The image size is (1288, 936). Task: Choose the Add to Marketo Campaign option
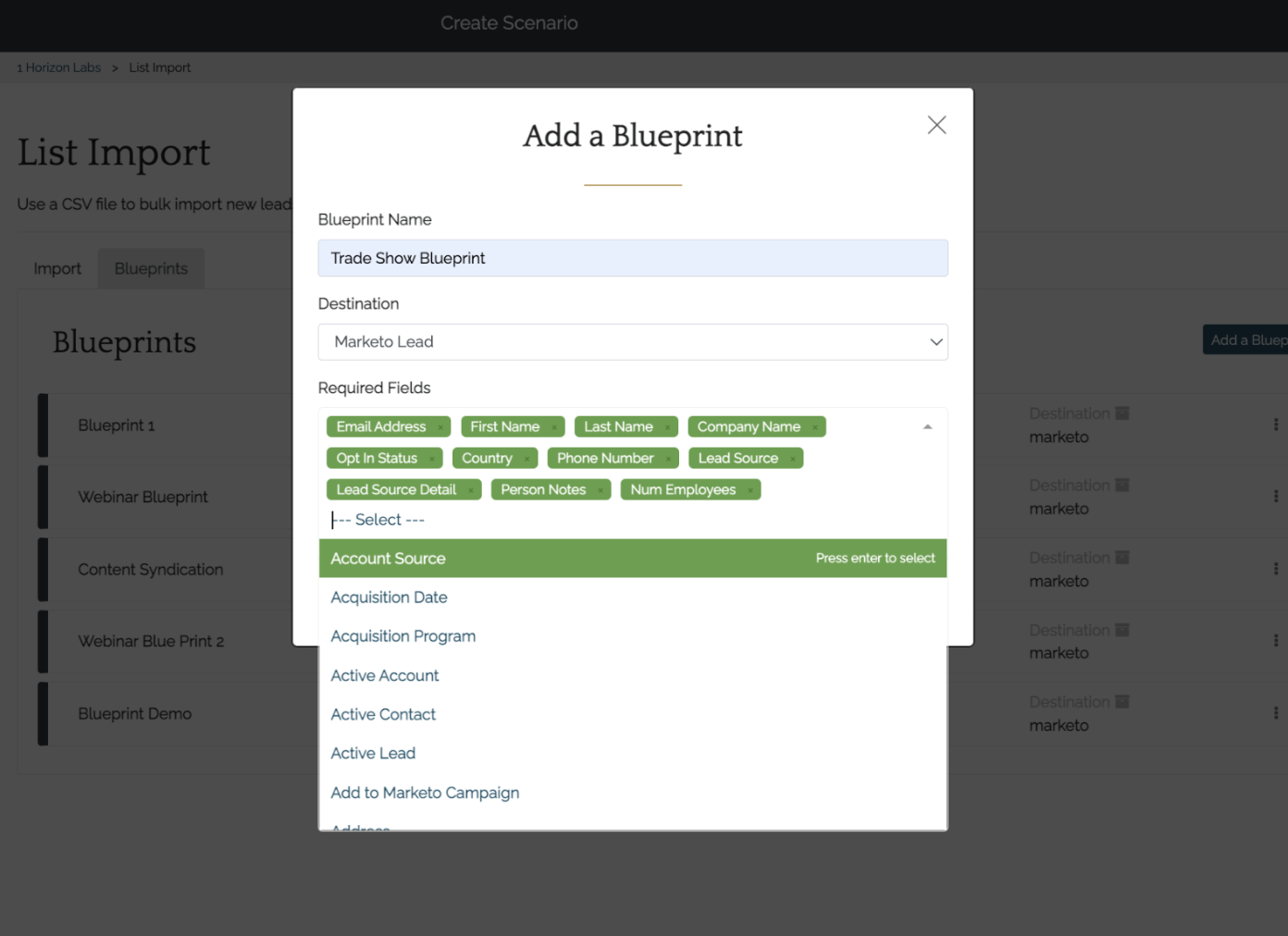(633, 793)
